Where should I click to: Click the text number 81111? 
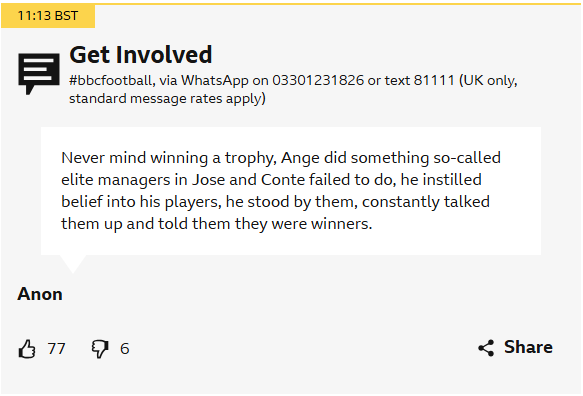tap(434, 80)
